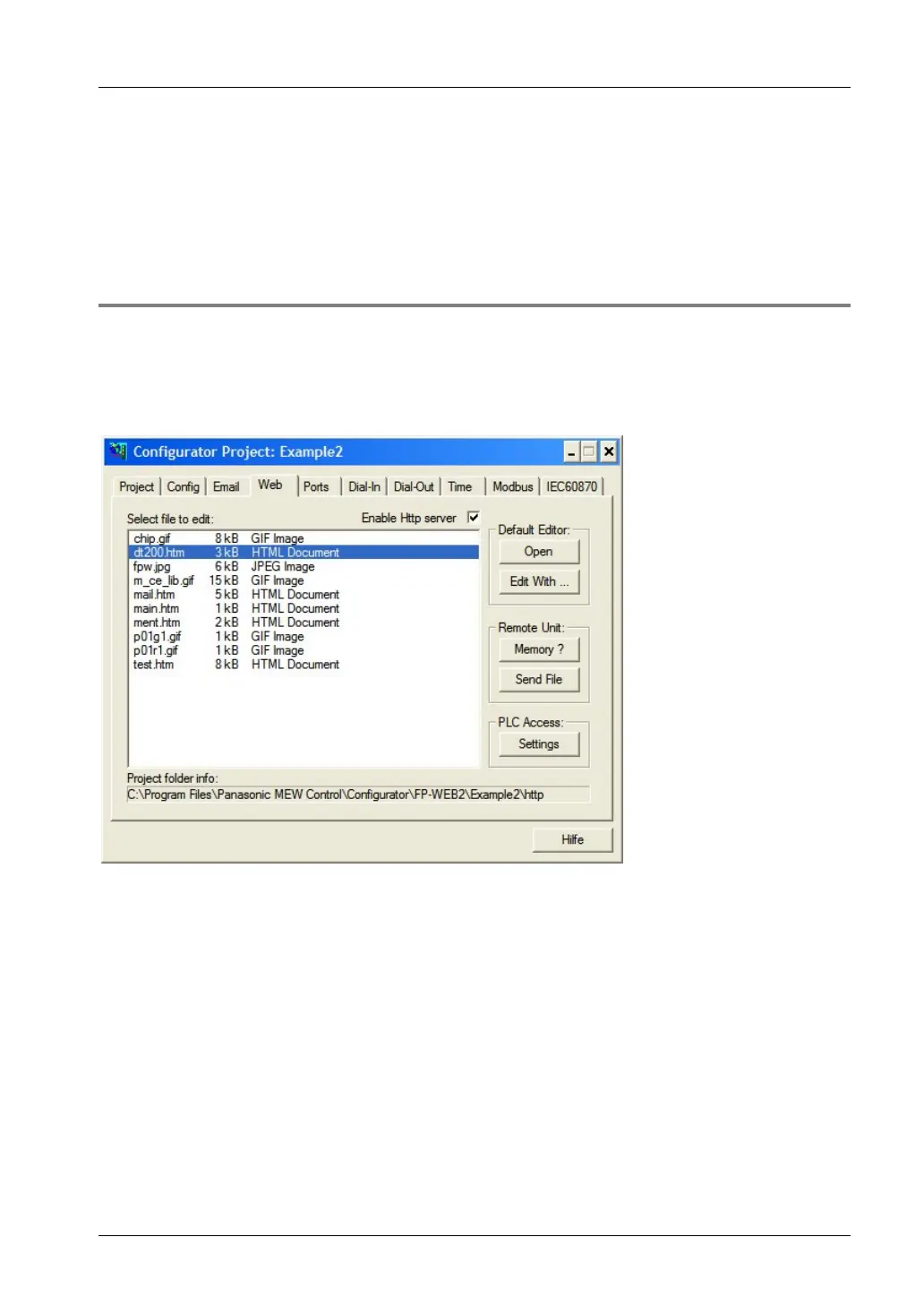
Task: Click the Hilfe button
Action: [573, 840]
